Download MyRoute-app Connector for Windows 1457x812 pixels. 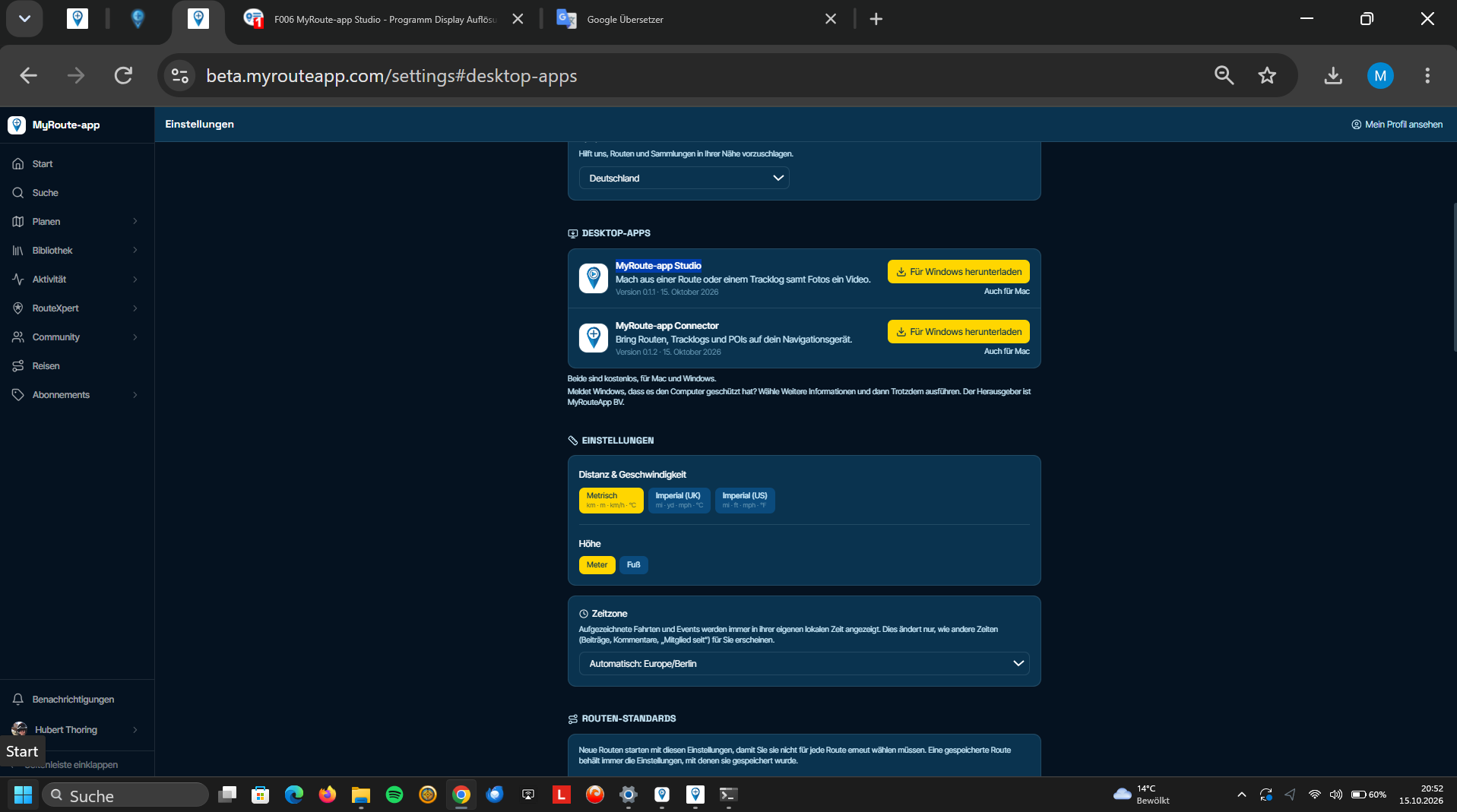tap(958, 331)
